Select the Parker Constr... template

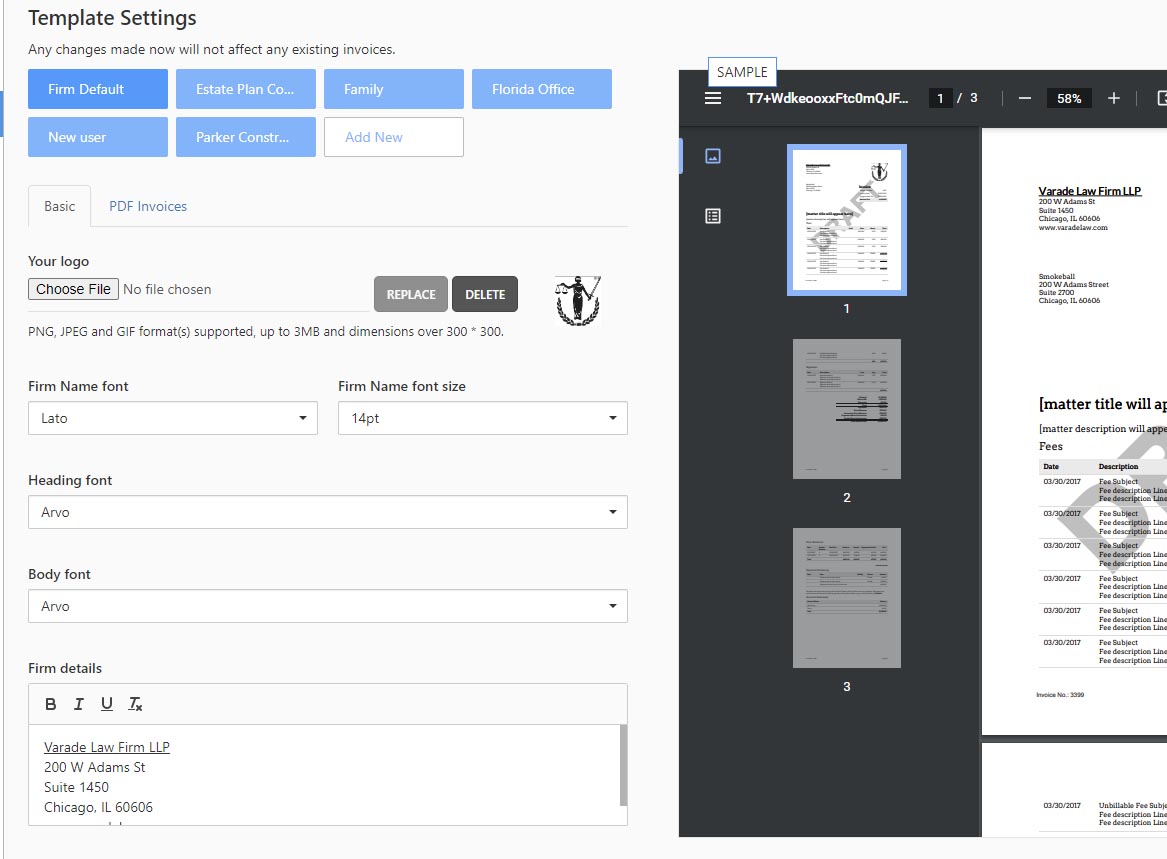tap(246, 137)
